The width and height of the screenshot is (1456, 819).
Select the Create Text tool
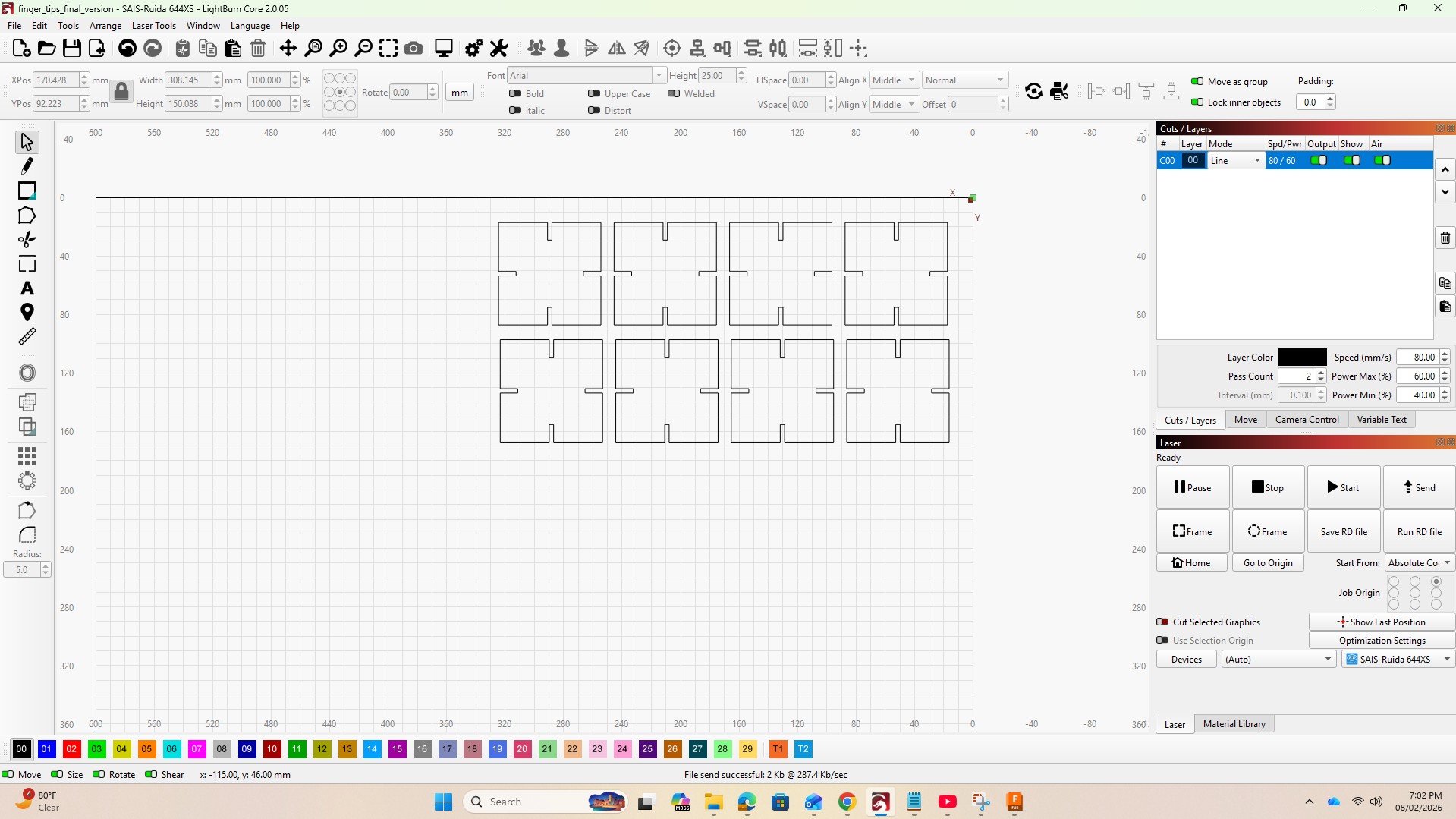27,288
